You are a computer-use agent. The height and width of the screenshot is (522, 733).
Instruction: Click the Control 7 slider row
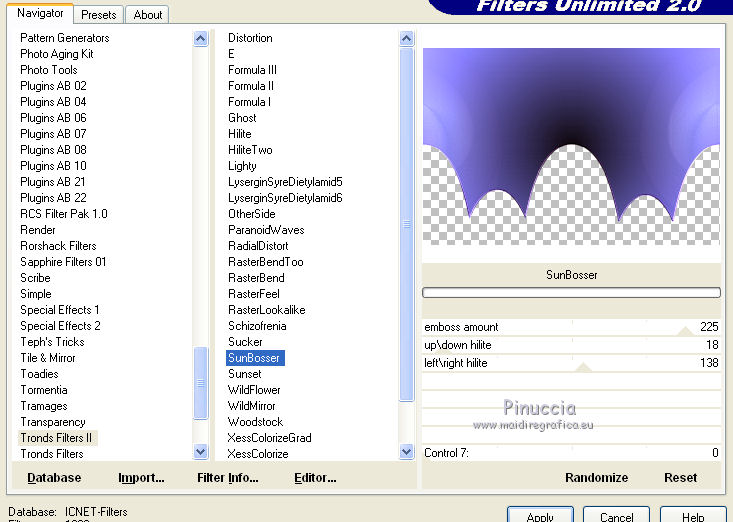tap(571, 453)
